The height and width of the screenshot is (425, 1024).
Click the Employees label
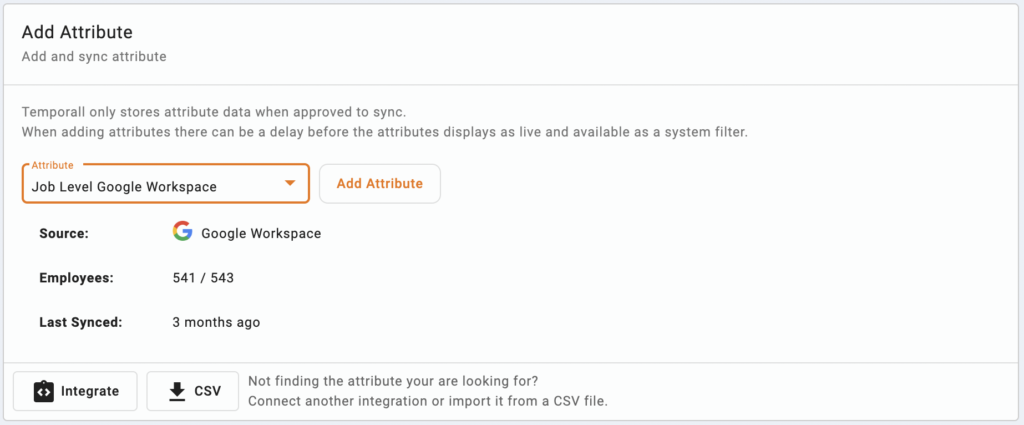pyautogui.click(x=76, y=278)
